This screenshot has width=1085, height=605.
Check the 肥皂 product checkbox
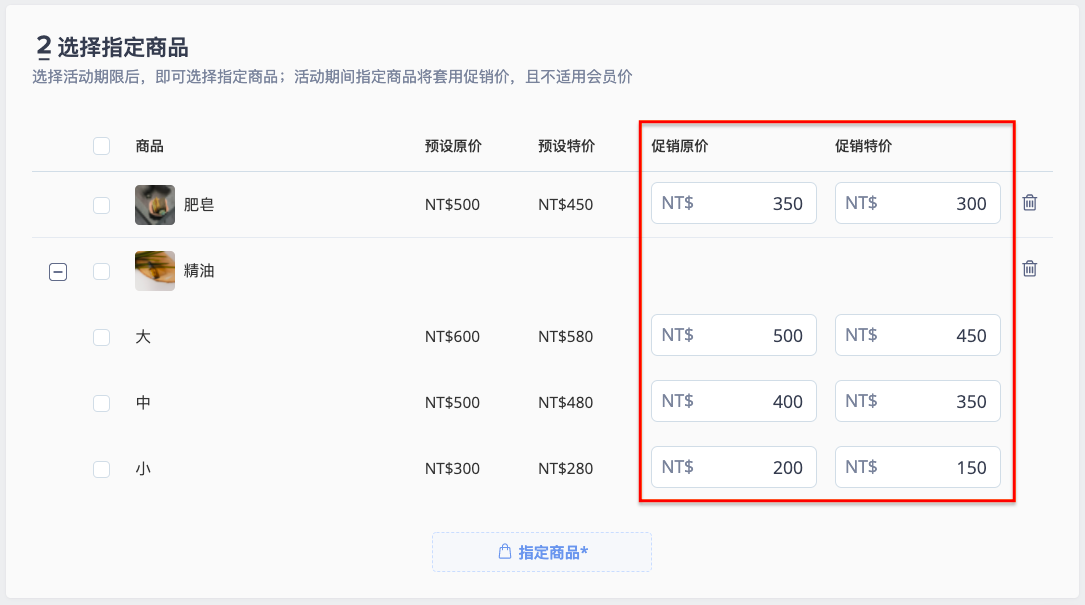[102, 205]
